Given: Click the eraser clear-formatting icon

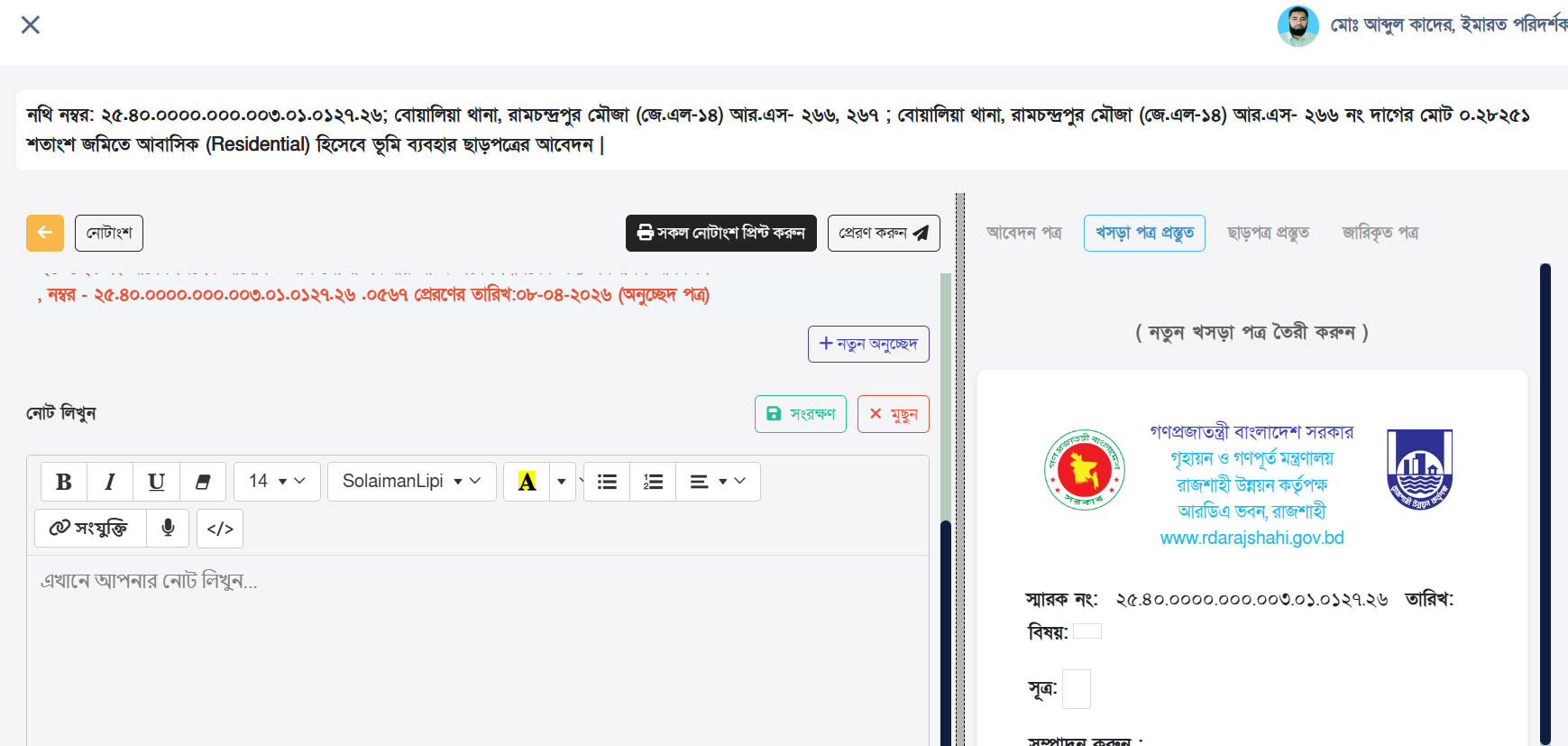Looking at the screenshot, I should point(203,482).
